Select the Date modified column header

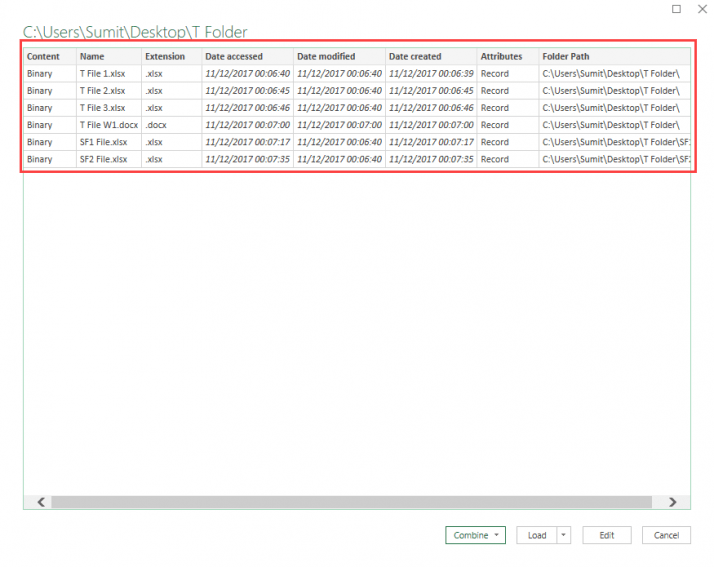339,56
